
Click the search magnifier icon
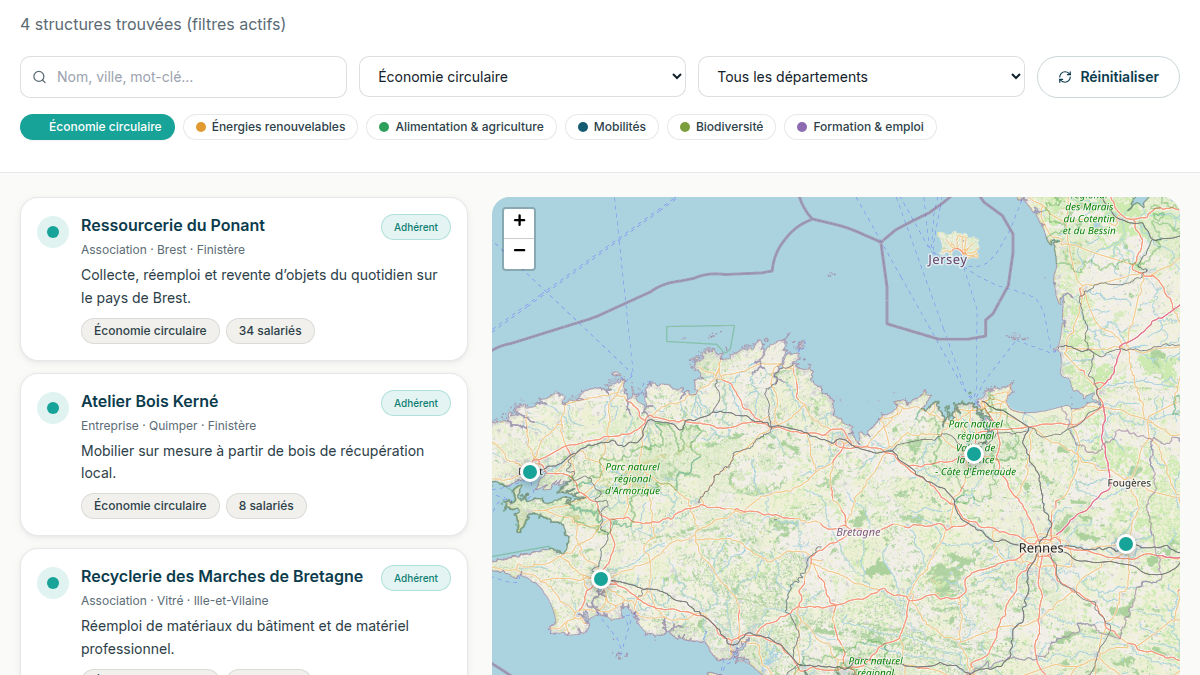pyautogui.click(x=40, y=77)
